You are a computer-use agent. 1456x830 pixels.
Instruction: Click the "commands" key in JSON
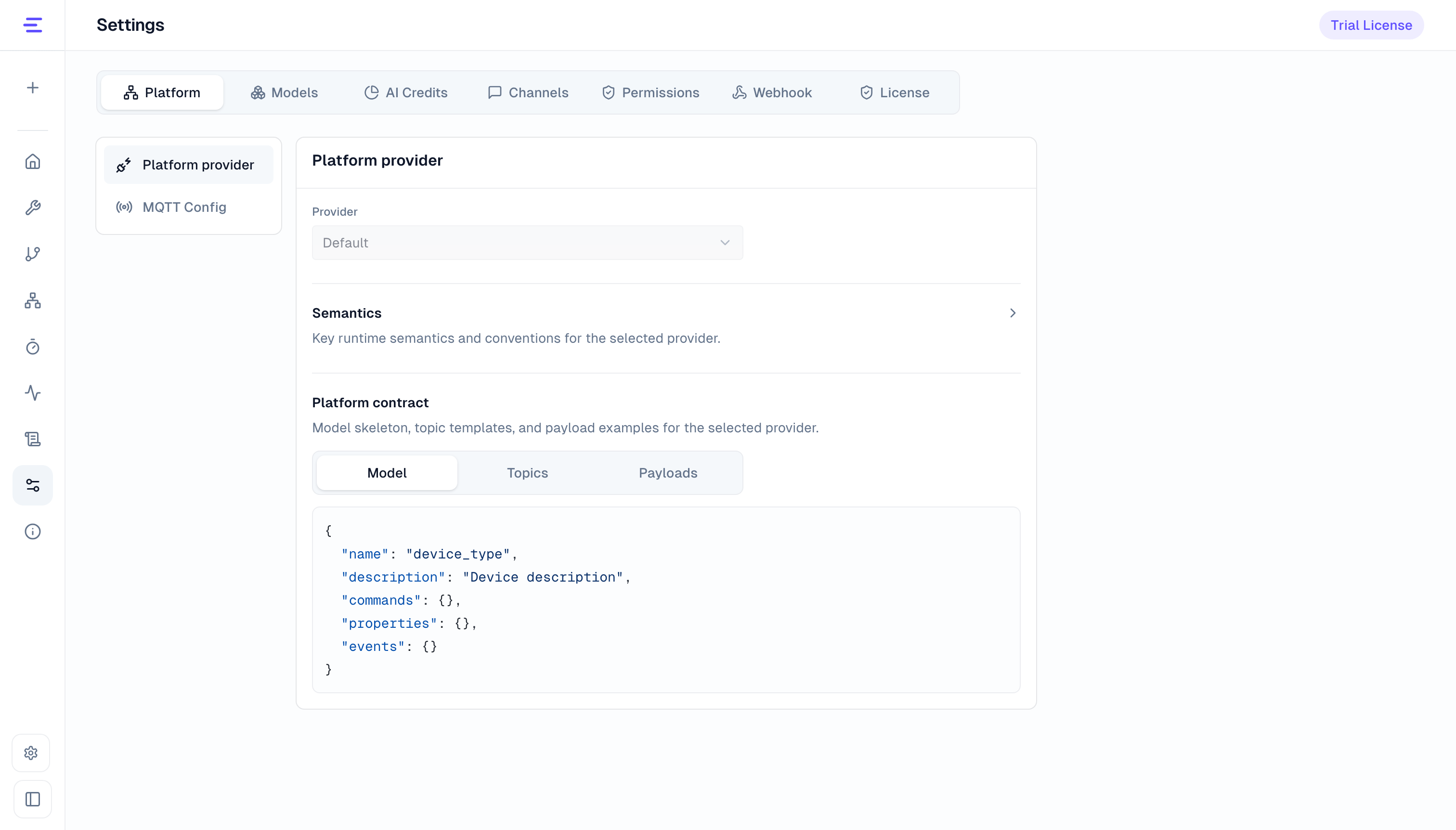click(x=381, y=600)
